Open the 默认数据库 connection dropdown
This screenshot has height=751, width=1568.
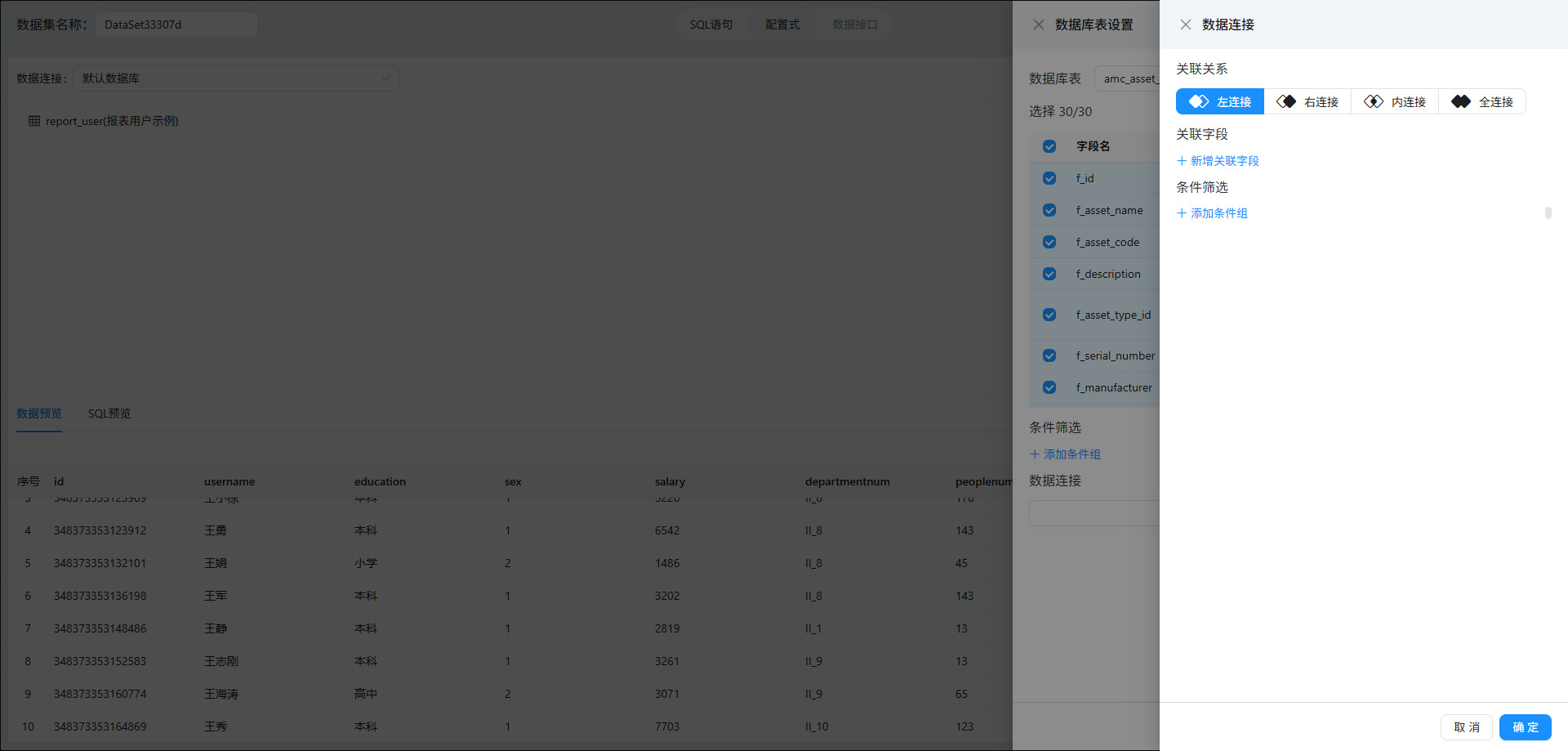236,78
